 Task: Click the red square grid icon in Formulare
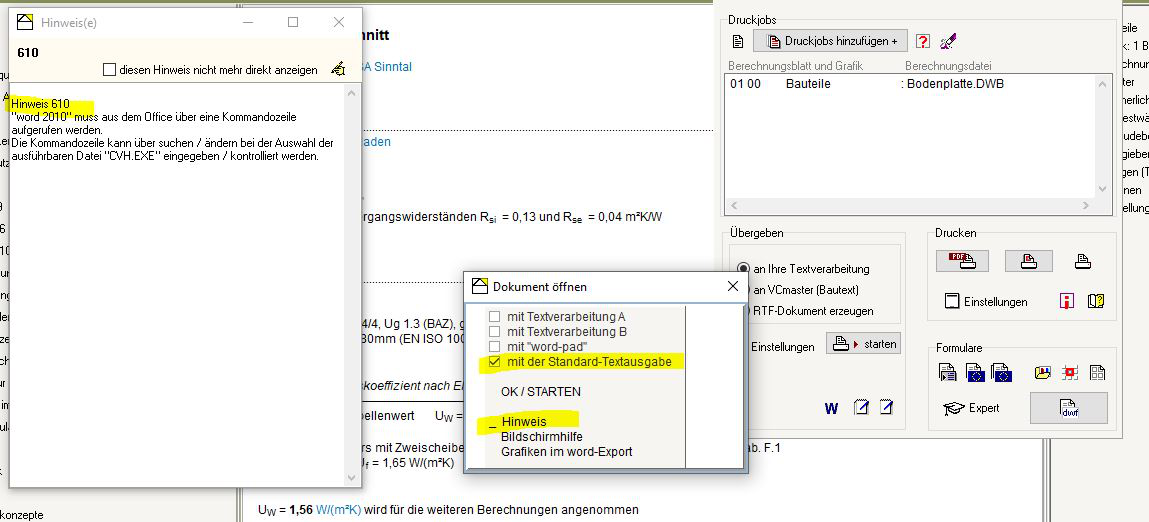coord(1070,372)
